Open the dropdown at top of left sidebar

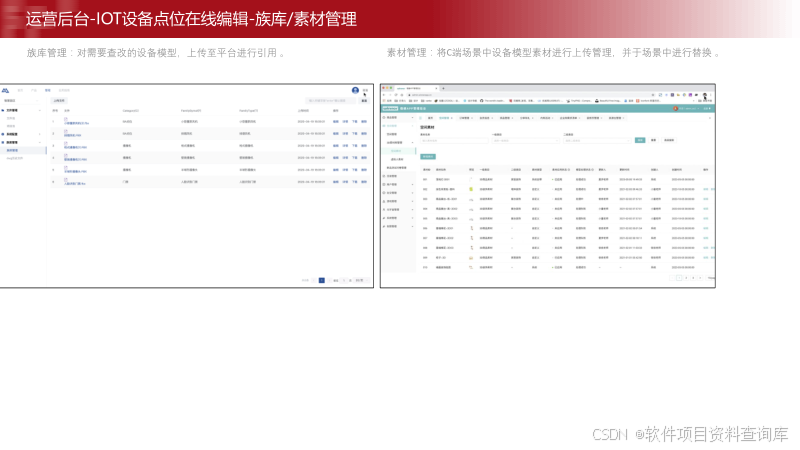[x=22, y=101]
